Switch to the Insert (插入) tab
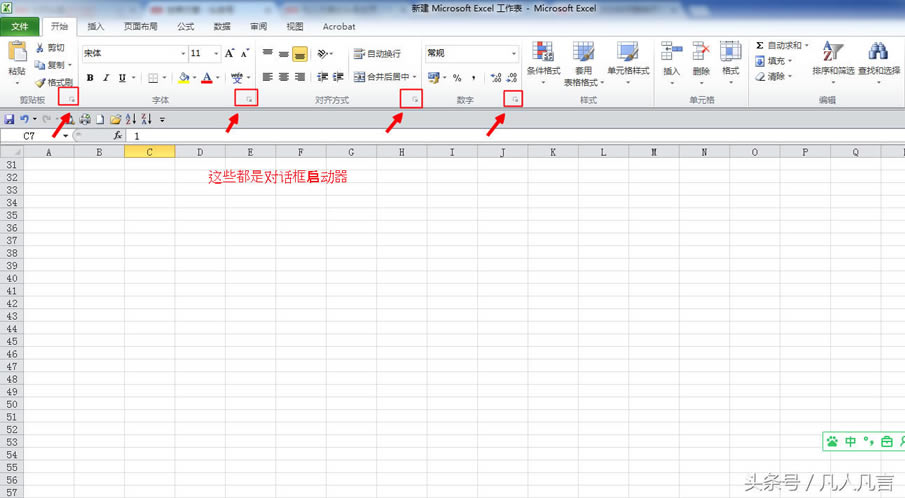Image resolution: width=905 pixels, height=498 pixels. [95, 27]
